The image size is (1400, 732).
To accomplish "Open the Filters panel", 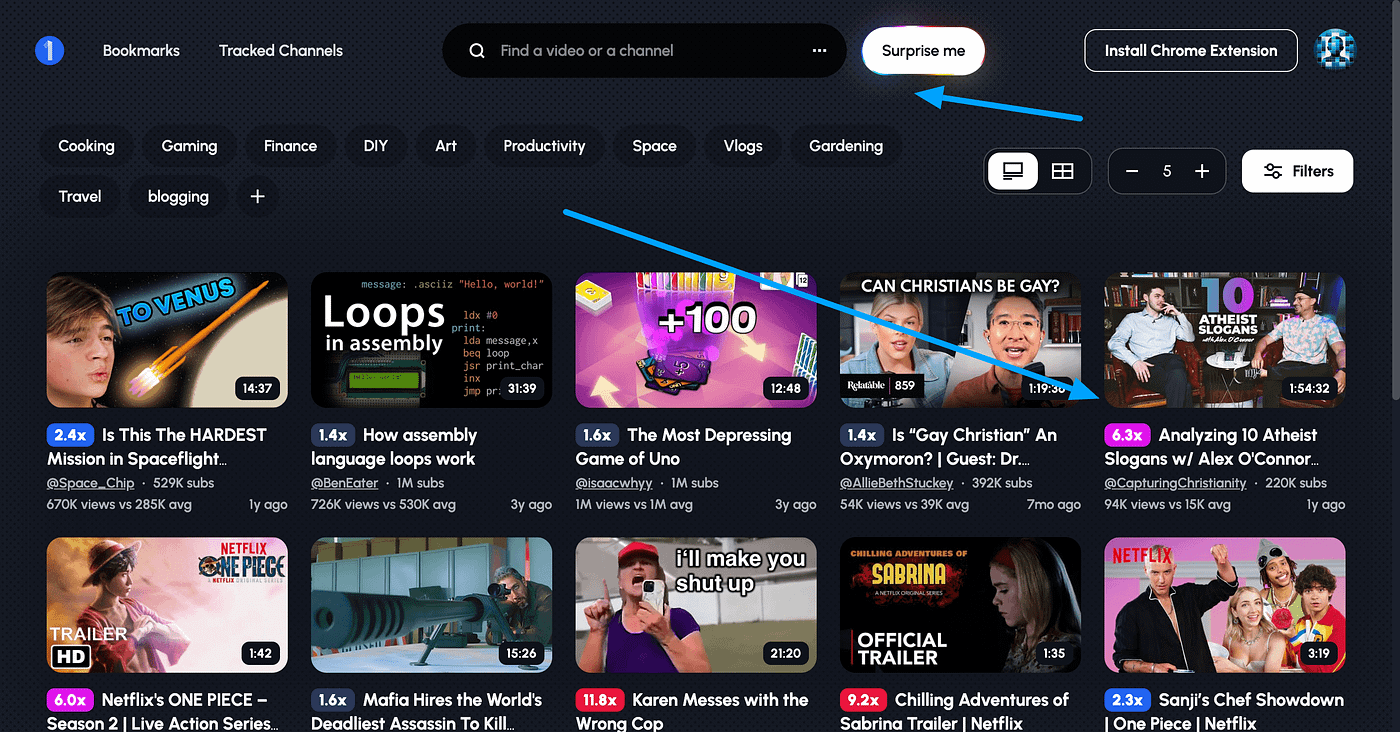I will 1297,171.
